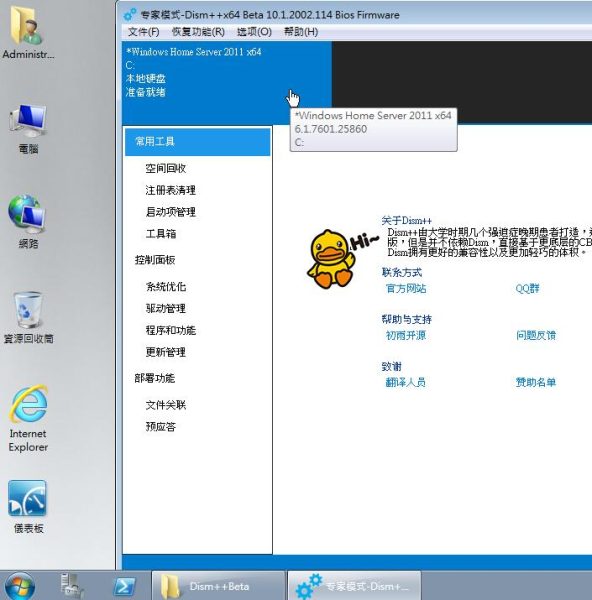This screenshot has height=600, width=592.
Task: Open PowerShell from the taskbar
Action: (124, 586)
